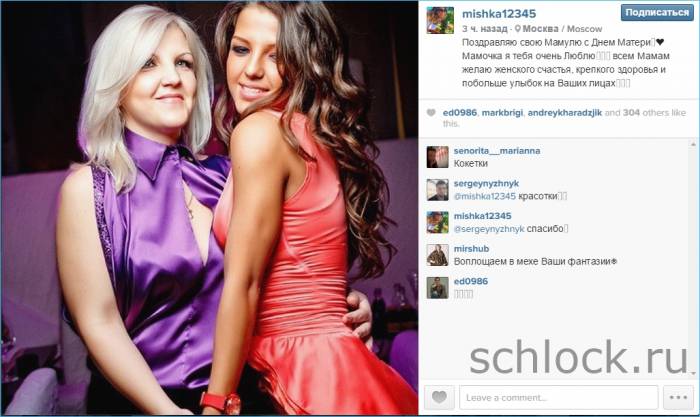
Task: Click the heart like button beside the comment box
Action: point(439,397)
